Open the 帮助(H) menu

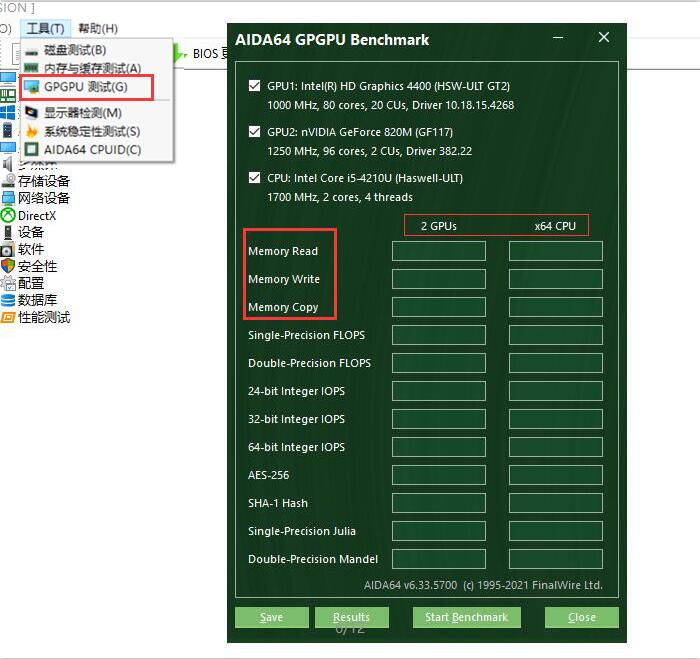97,29
